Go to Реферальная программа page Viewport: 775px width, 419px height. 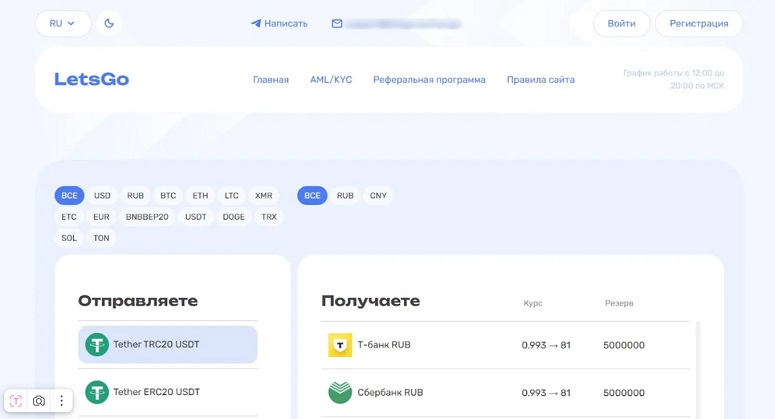tap(429, 80)
